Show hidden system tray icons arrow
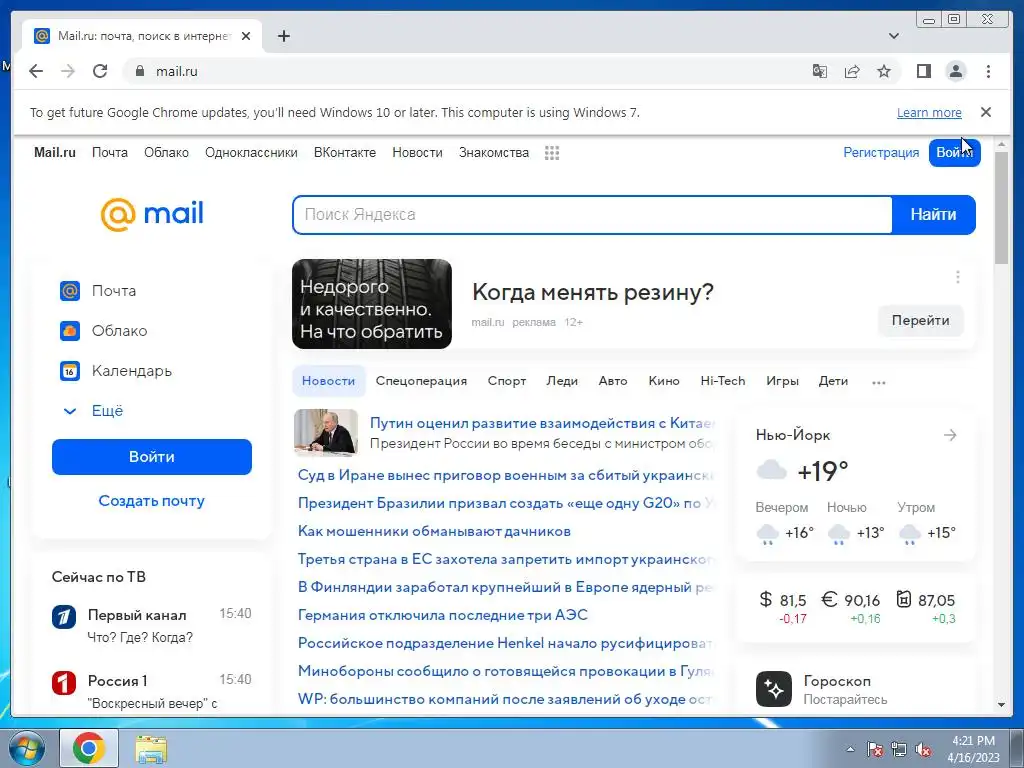The height and width of the screenshot is (768, 1024). [x=850, y=749]
